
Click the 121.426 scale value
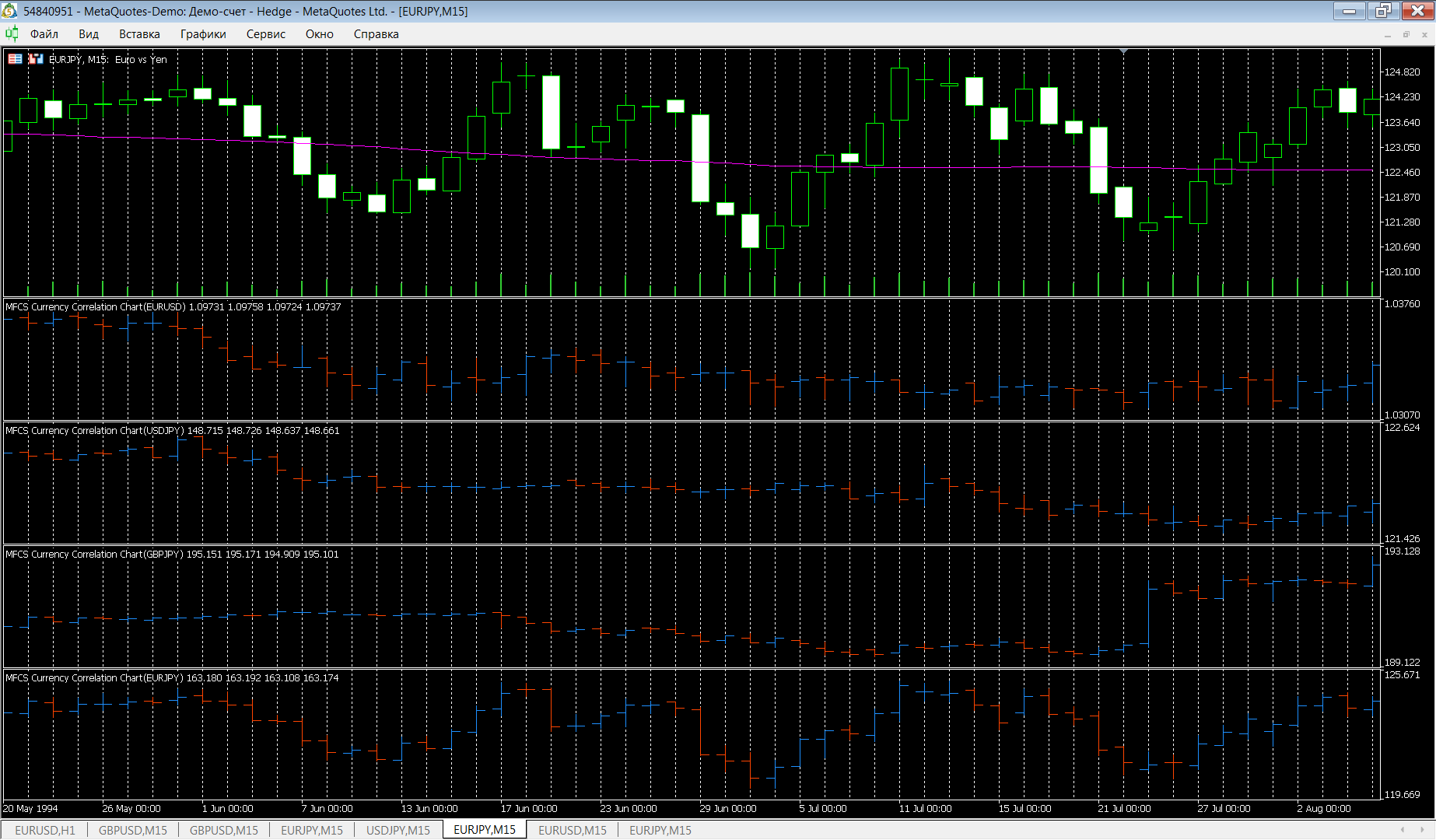tap(1402, 538)
